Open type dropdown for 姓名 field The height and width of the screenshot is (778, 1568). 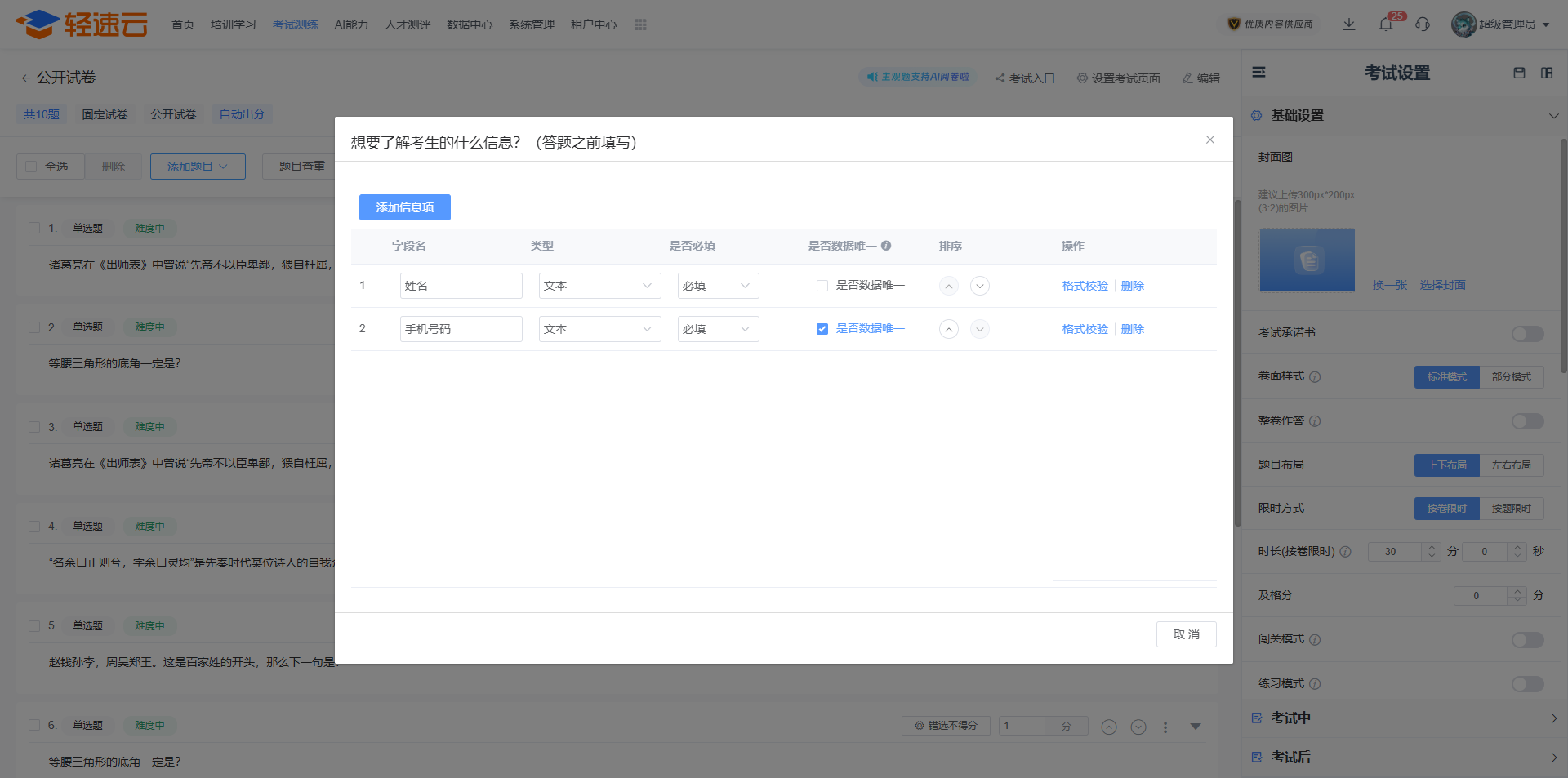coord(599,286)
